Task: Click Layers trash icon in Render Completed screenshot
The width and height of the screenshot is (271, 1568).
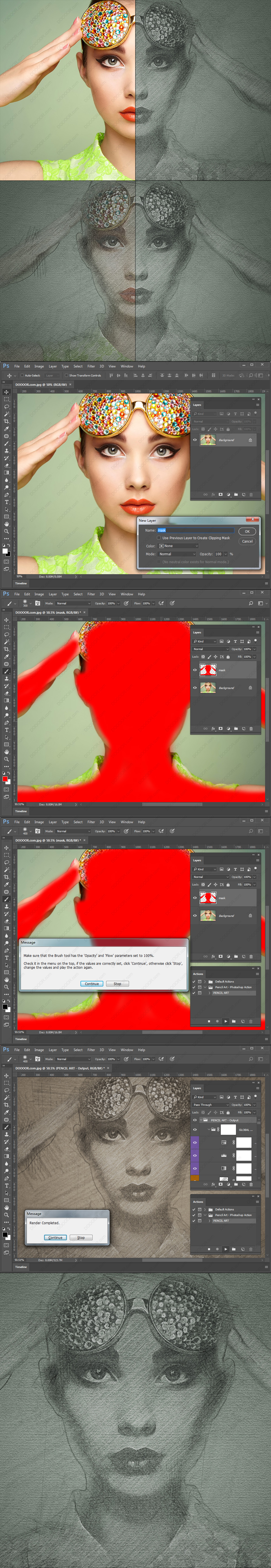Action: point(251,1184)
